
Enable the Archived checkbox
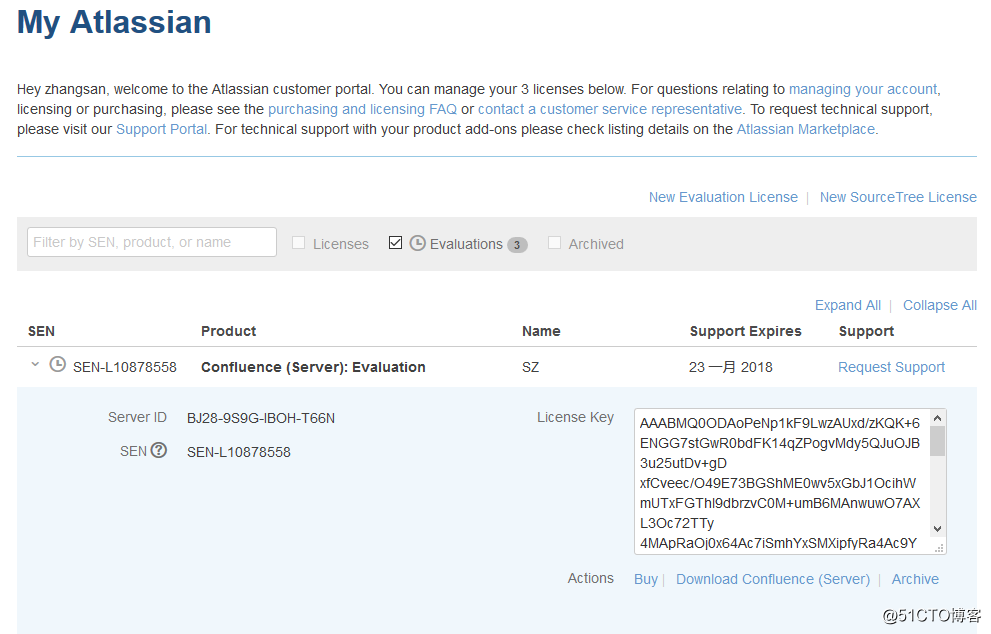(554, 243)
